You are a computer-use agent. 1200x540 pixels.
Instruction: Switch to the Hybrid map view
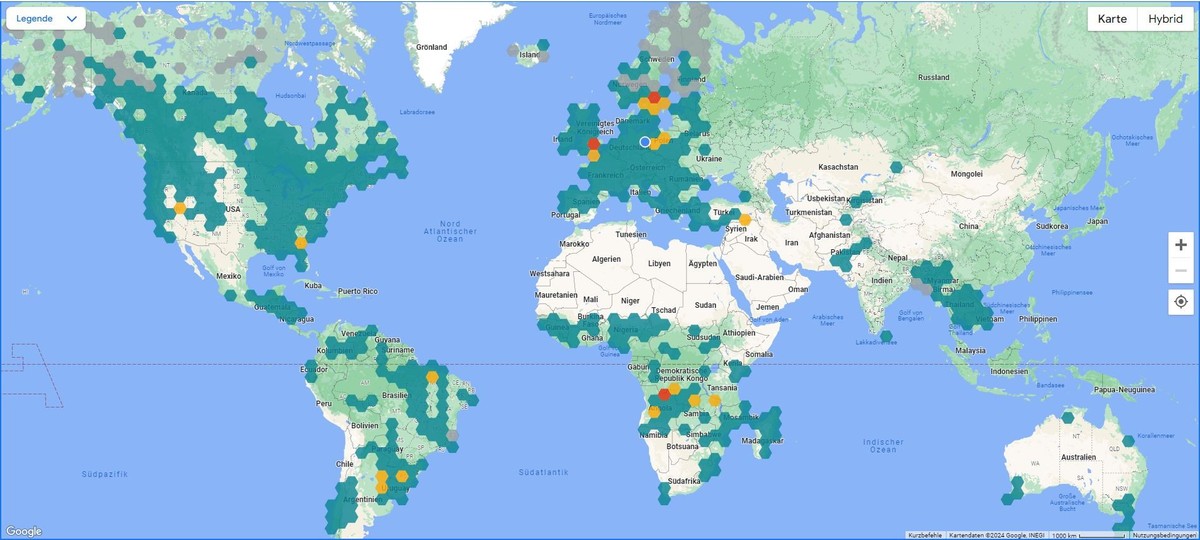click(x=1165, y=19)
